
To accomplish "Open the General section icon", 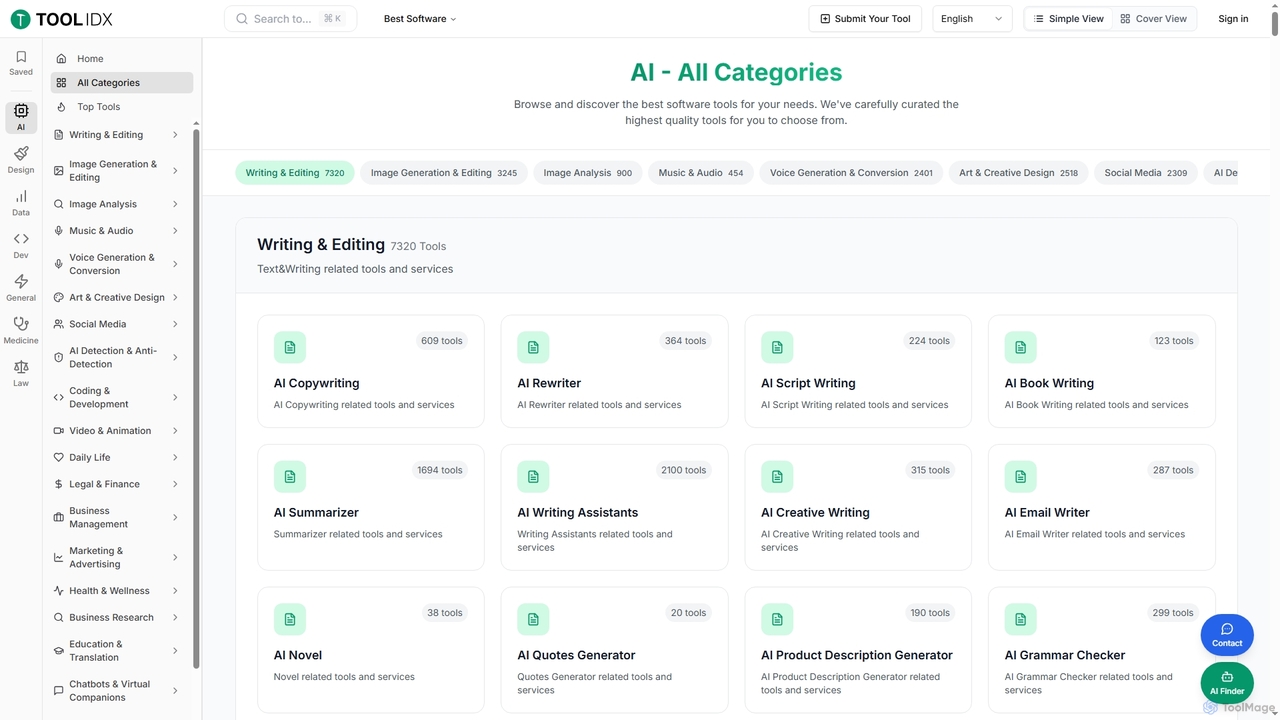I will point(21,288).
